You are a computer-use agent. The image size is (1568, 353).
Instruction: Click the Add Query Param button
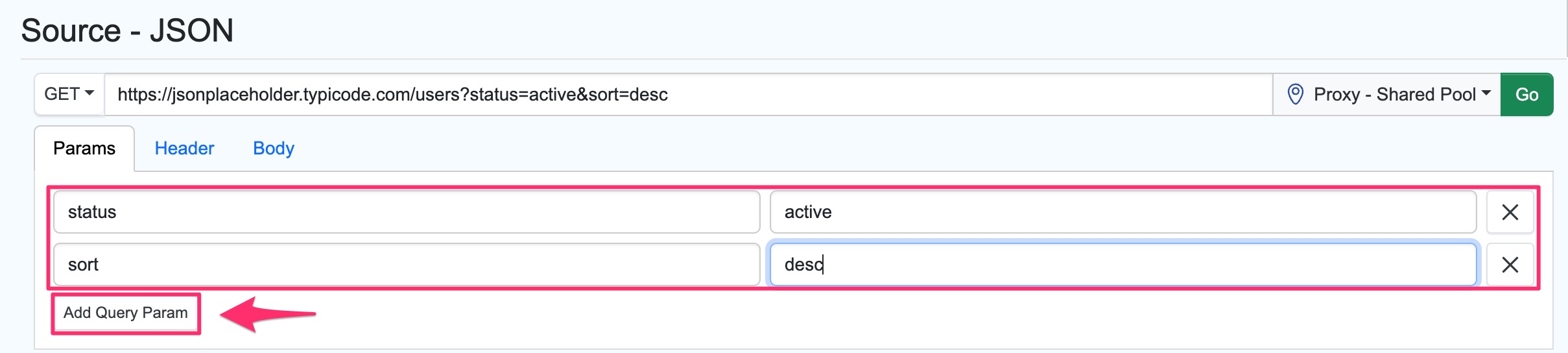pos(126,313)
